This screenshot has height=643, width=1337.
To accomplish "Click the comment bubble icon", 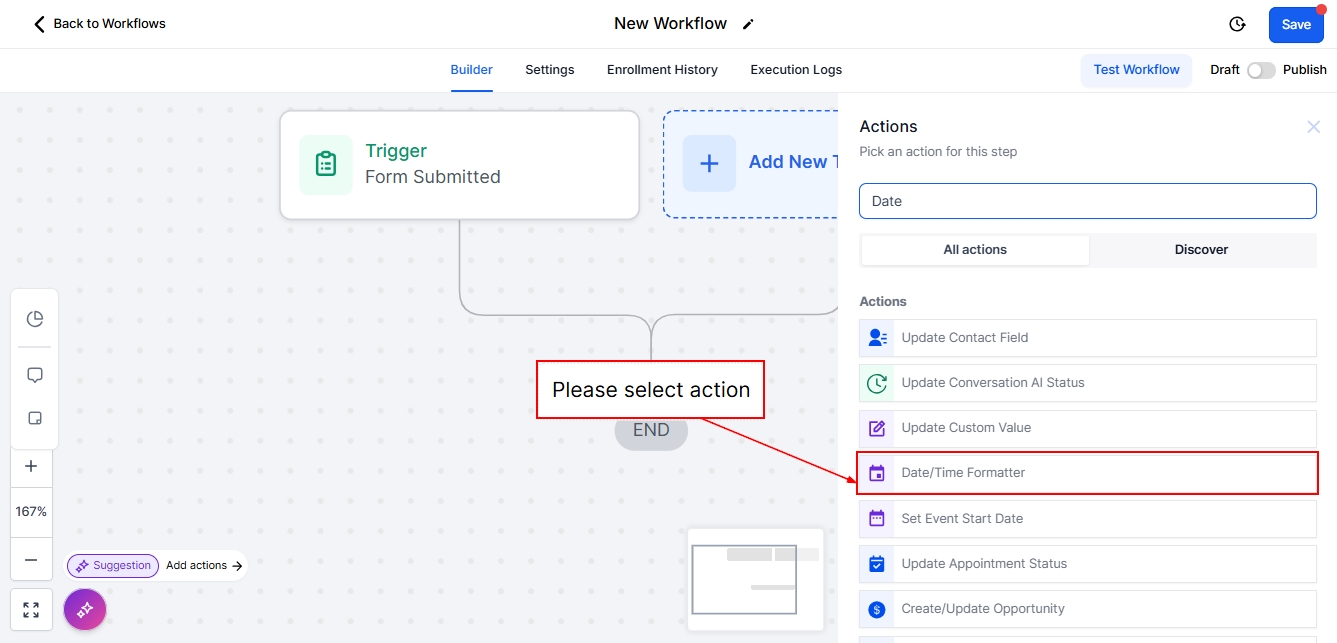I will (x=35, y=375).
